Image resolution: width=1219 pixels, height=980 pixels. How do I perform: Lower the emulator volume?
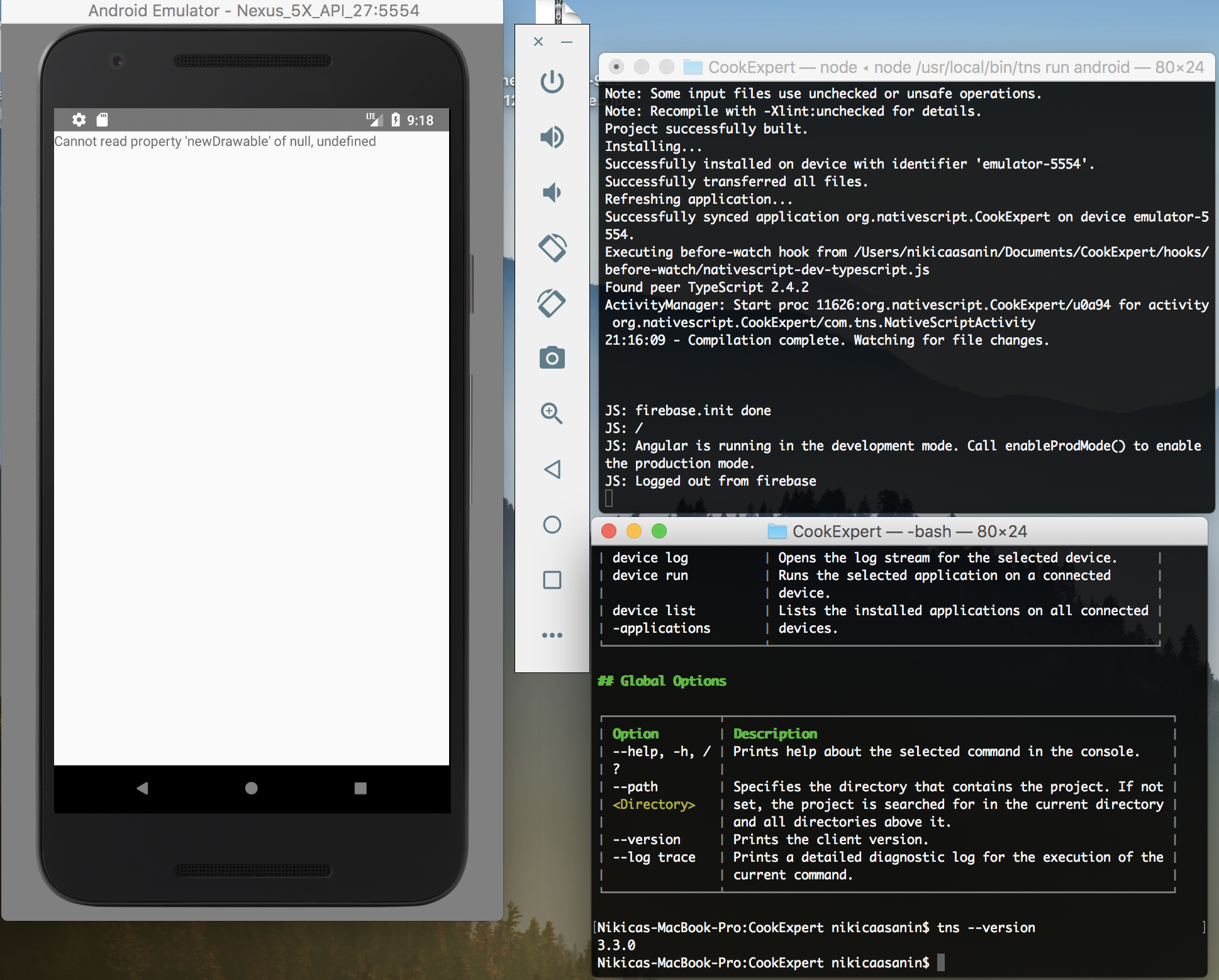point(552,192)
